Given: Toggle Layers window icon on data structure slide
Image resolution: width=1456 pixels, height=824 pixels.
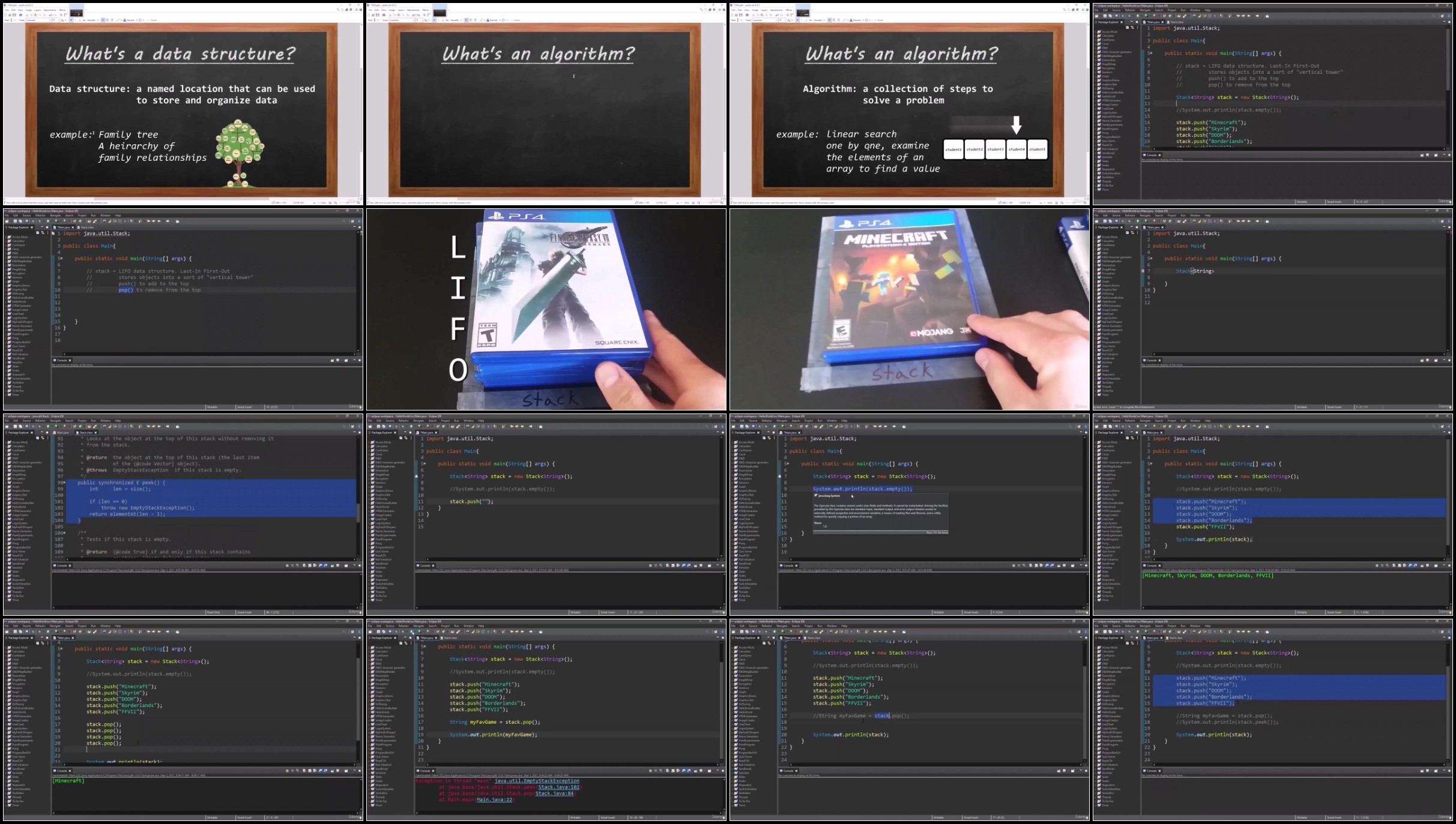Looking at the screenshot, I should [346, 10].
